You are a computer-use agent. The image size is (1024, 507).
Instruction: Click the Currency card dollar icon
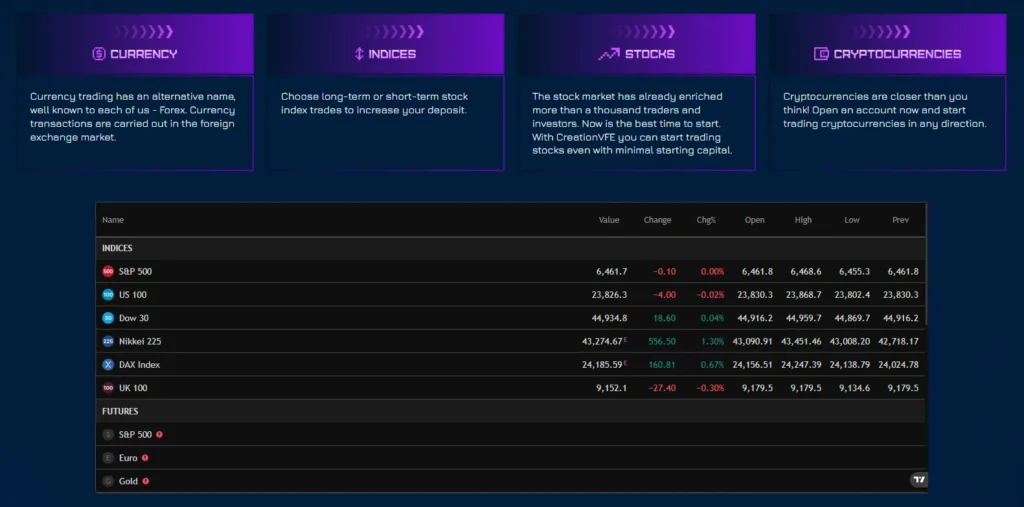(x=99, y=54)
